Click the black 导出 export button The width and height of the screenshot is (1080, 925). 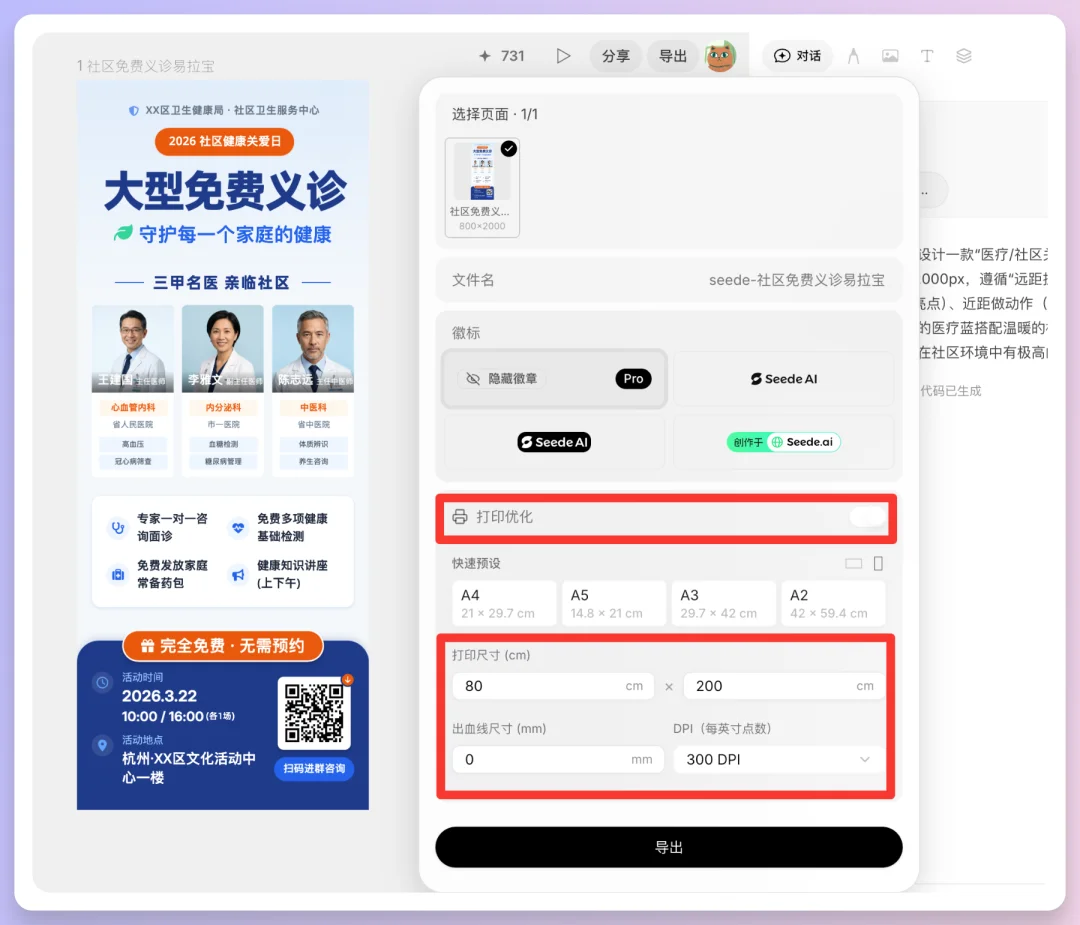point(668,847)
